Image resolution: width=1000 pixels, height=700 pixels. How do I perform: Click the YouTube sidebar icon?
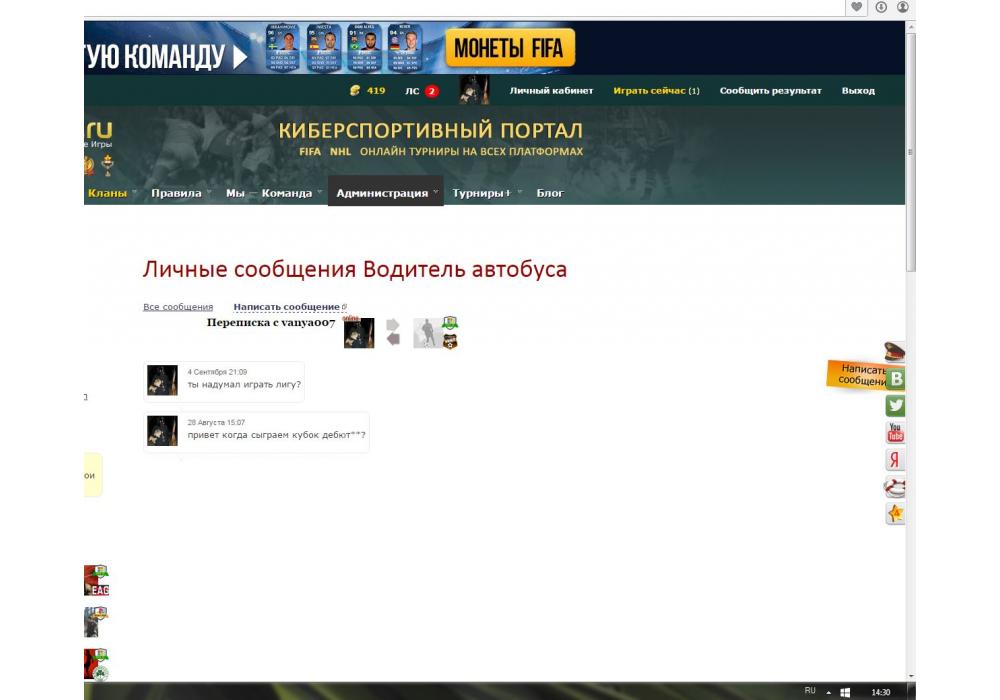[895, 432]
